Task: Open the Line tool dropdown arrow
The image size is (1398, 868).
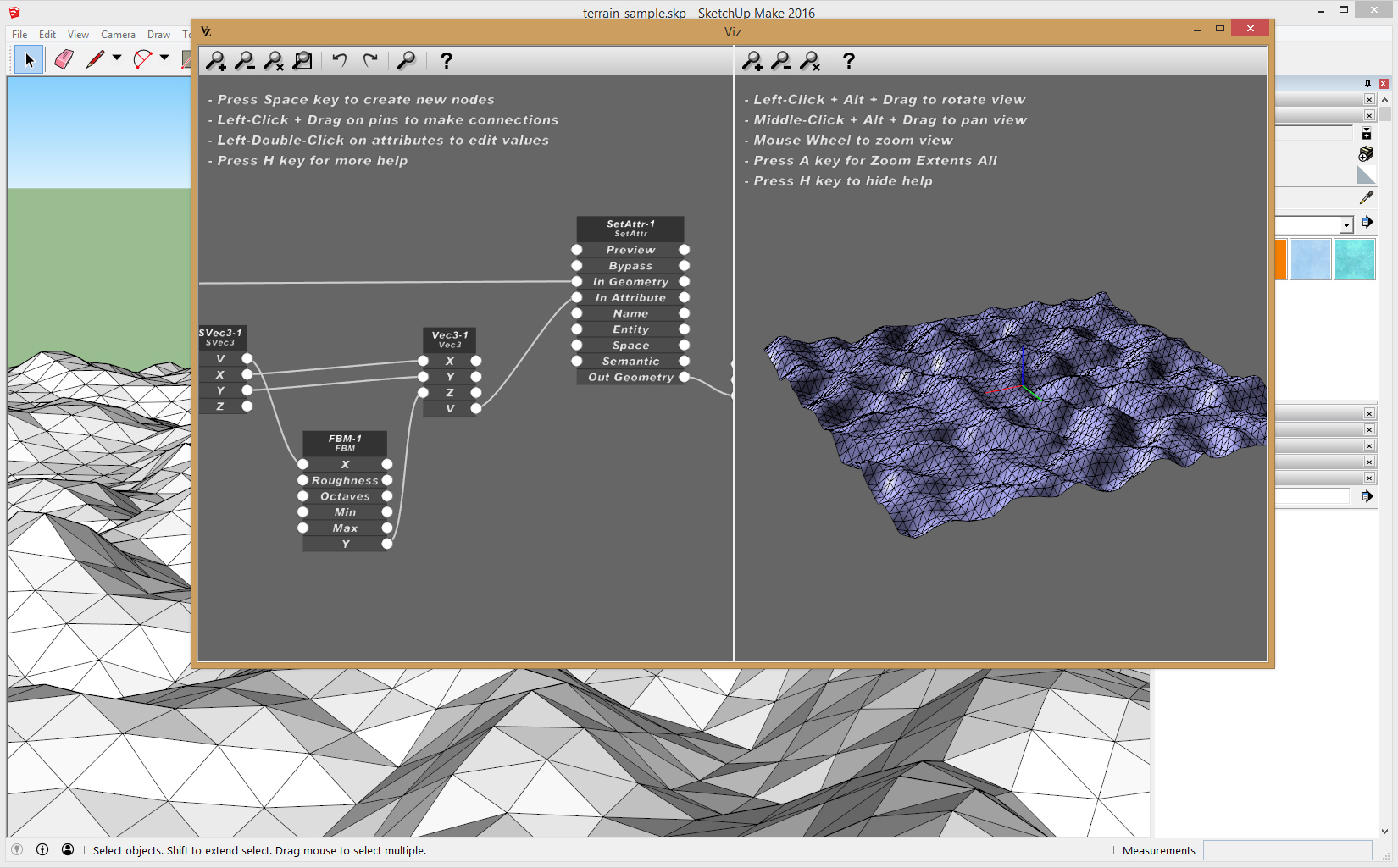Action: 117,58
